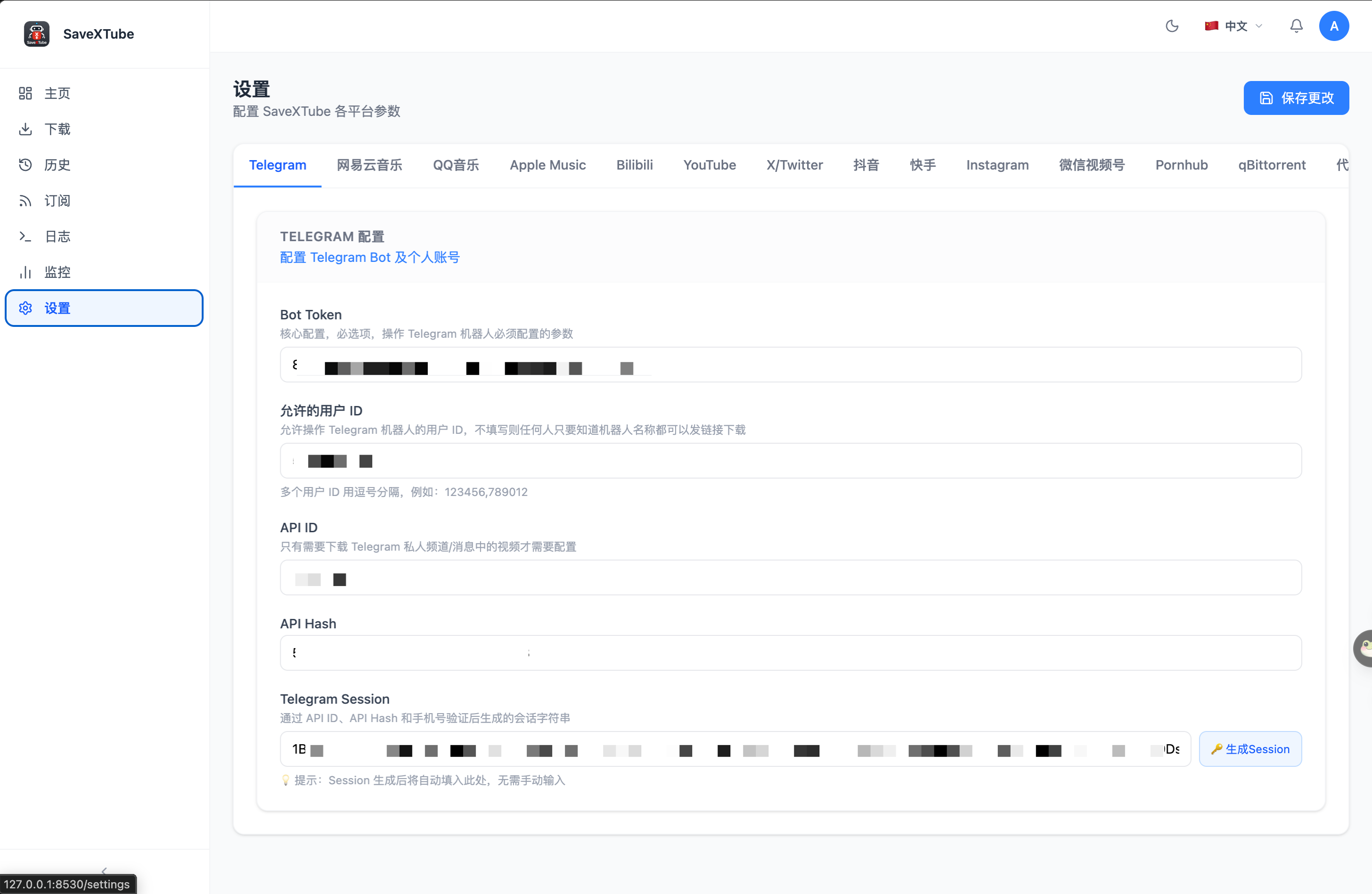Click the Telegram Session input field
1372x894 pixels.
point(735,749)
